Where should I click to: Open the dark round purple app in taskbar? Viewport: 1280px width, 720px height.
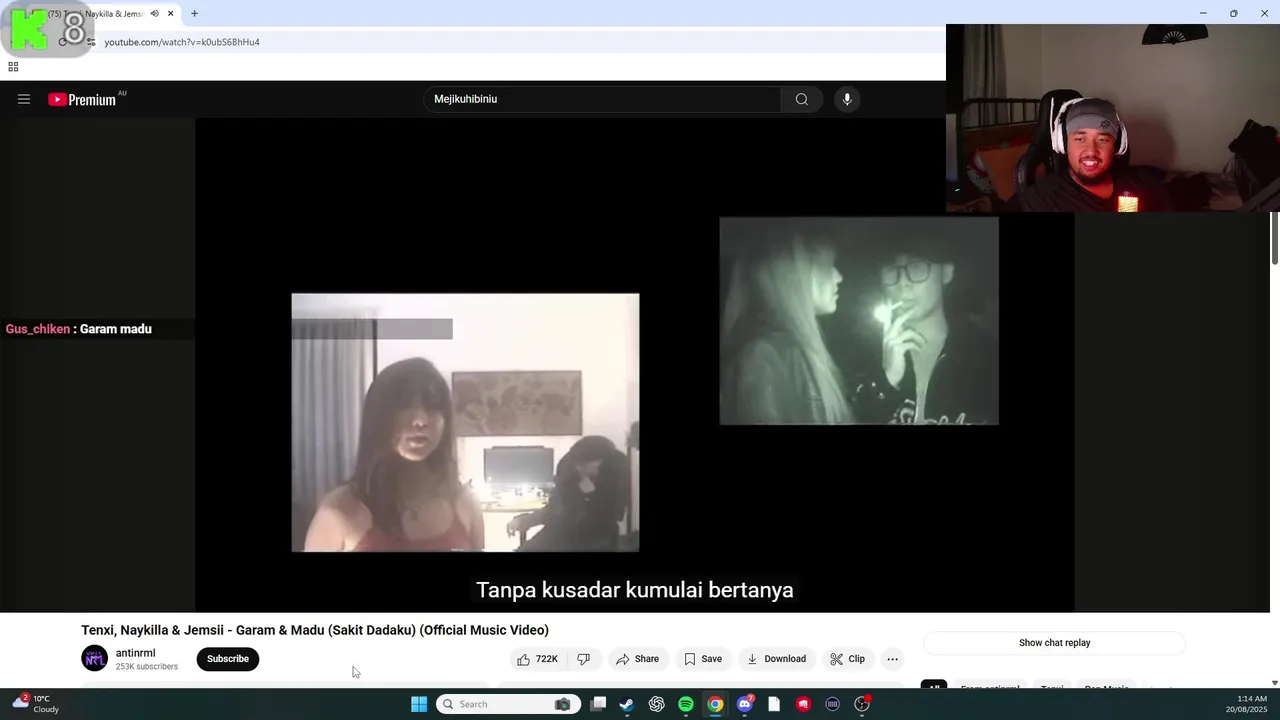(x=832, y=704)
